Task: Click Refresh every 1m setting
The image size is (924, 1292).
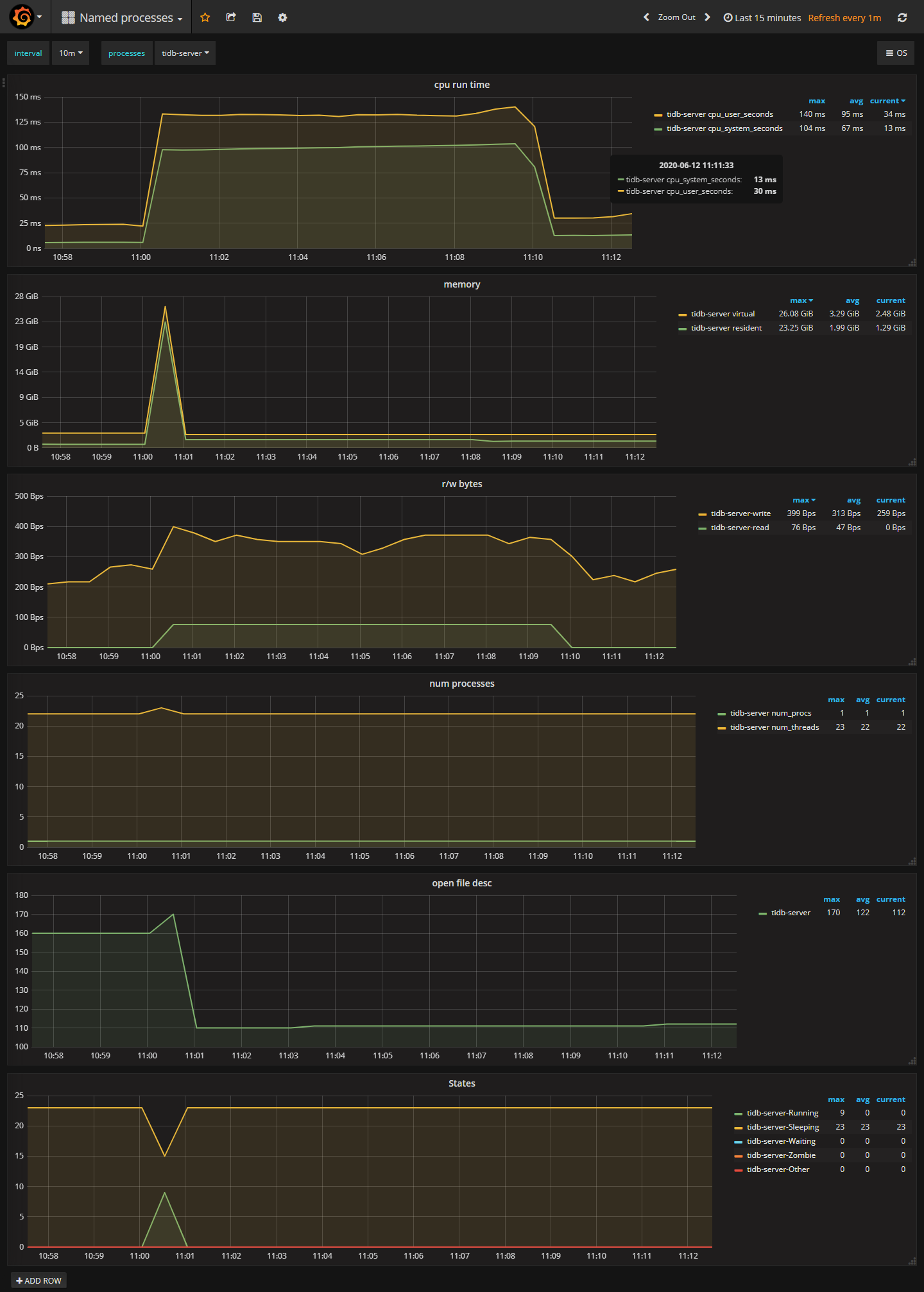Action: coord(844,17)
